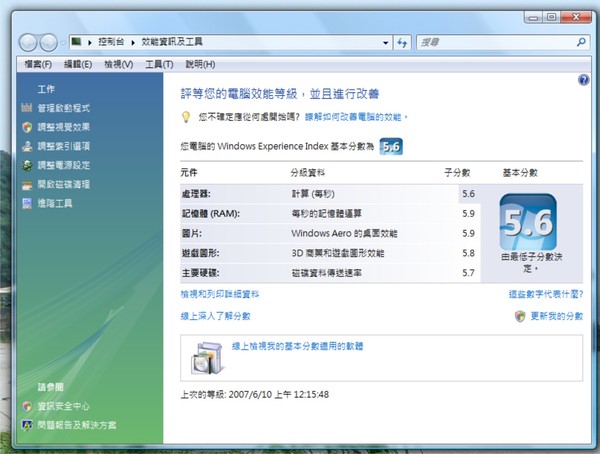The image size is (600, 454).
Task: Open 管理啟動程式 task link
Action: [64, 108]
